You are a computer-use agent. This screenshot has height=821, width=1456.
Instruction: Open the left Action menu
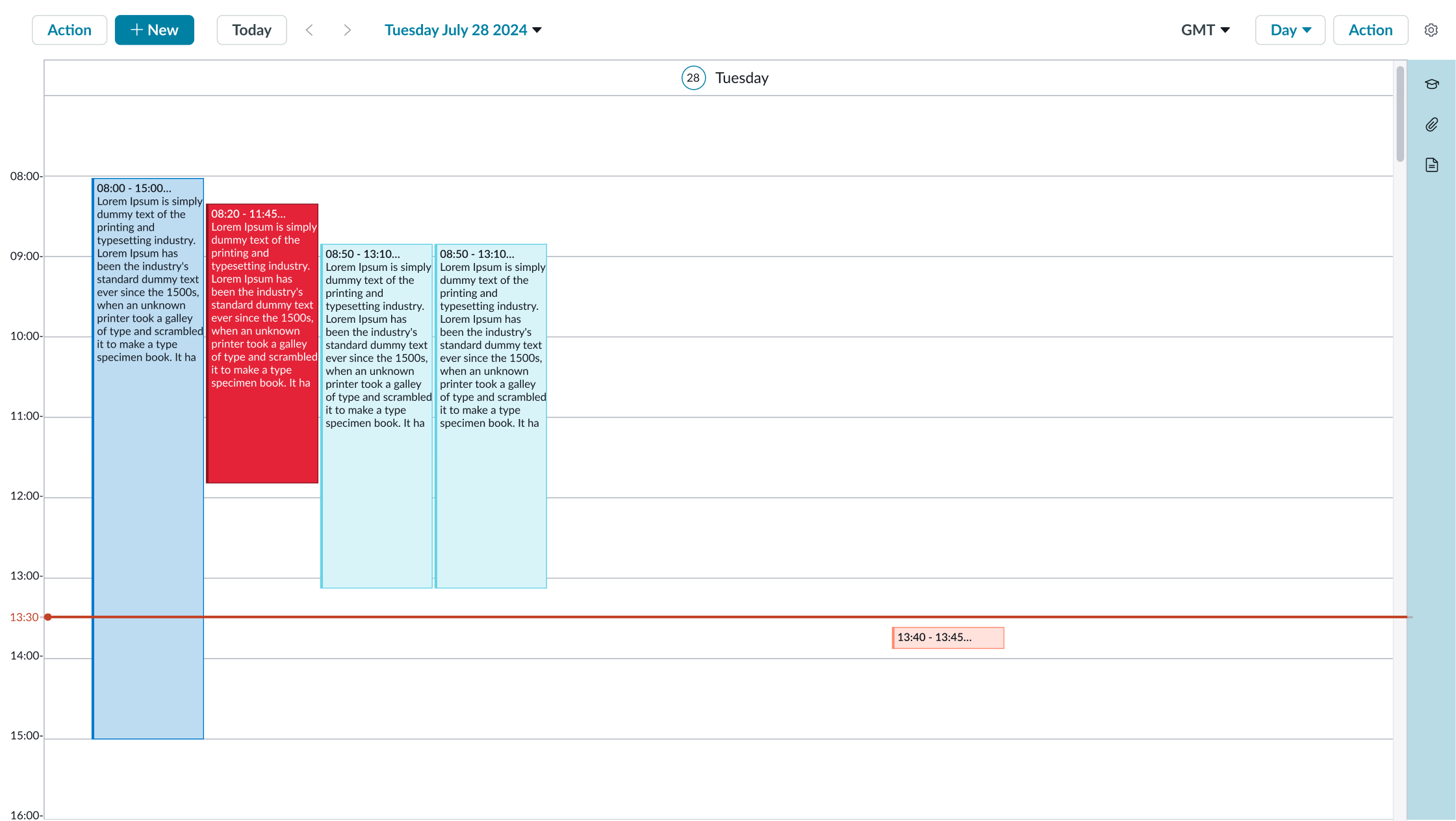70,30
